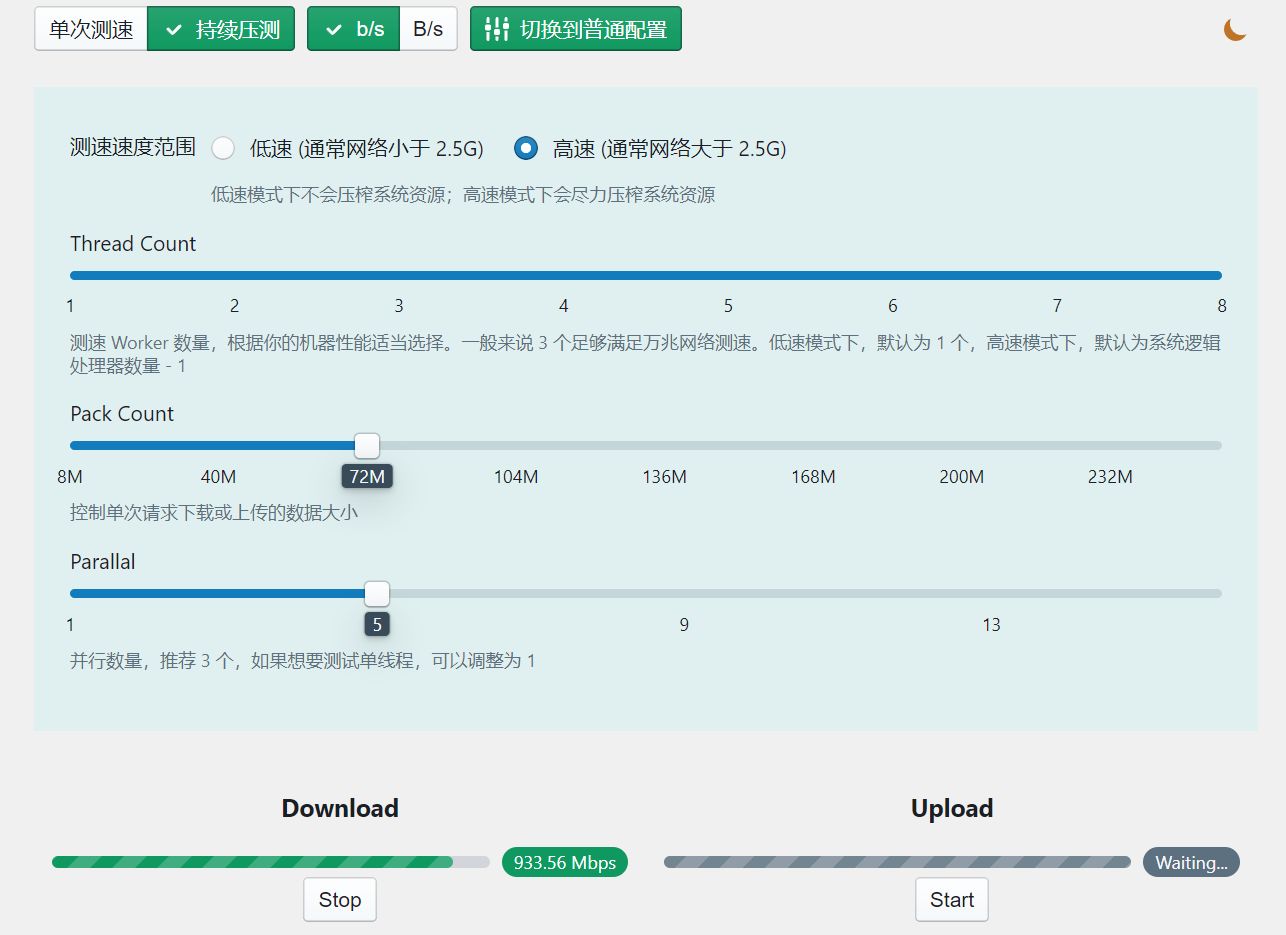Click the Thread Count slider track
Screen dimensions: 1286x935
click(x=646, y=275)
